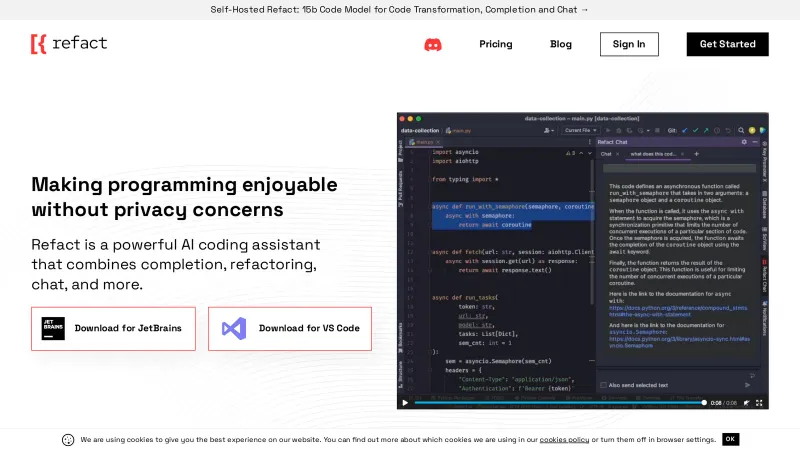The height and width of the screenshot is (450, 800).
Task: Enter fullscreen mode for the video
Action: (x=759, y=403)
